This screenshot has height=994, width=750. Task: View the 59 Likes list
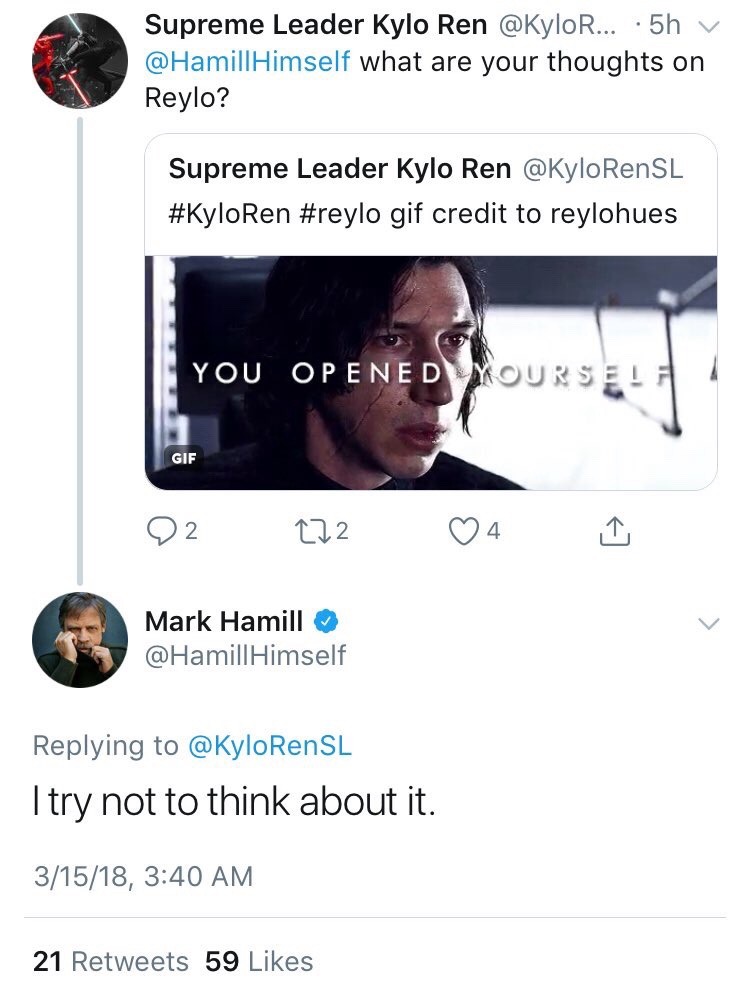coord(259,961)
